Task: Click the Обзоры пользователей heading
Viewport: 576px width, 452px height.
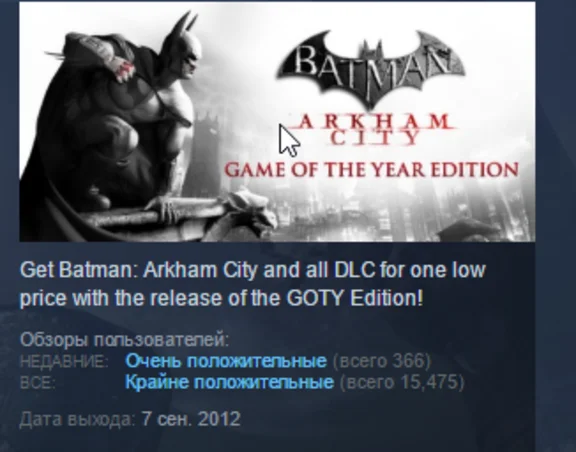Action: (x=125, y=340)
